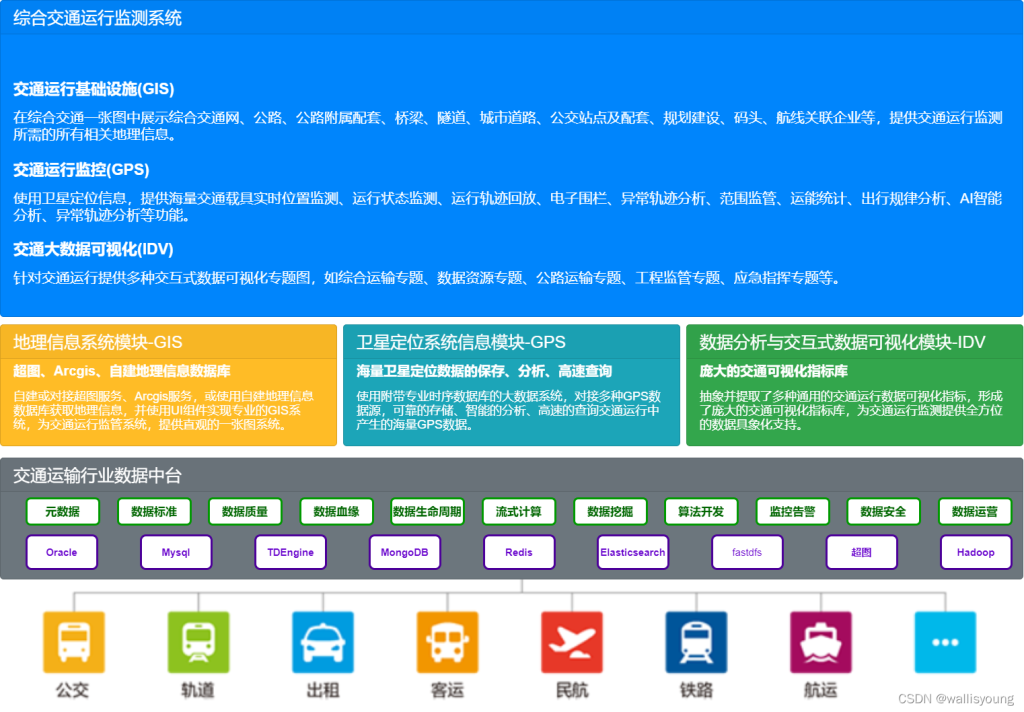Click the Oracle database label

[x=61, y=551]
